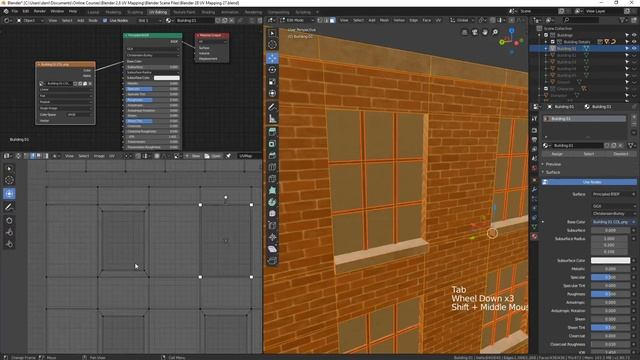Select the Measure tool in 3D viewport
640x360 pixels.
[272, 119]
